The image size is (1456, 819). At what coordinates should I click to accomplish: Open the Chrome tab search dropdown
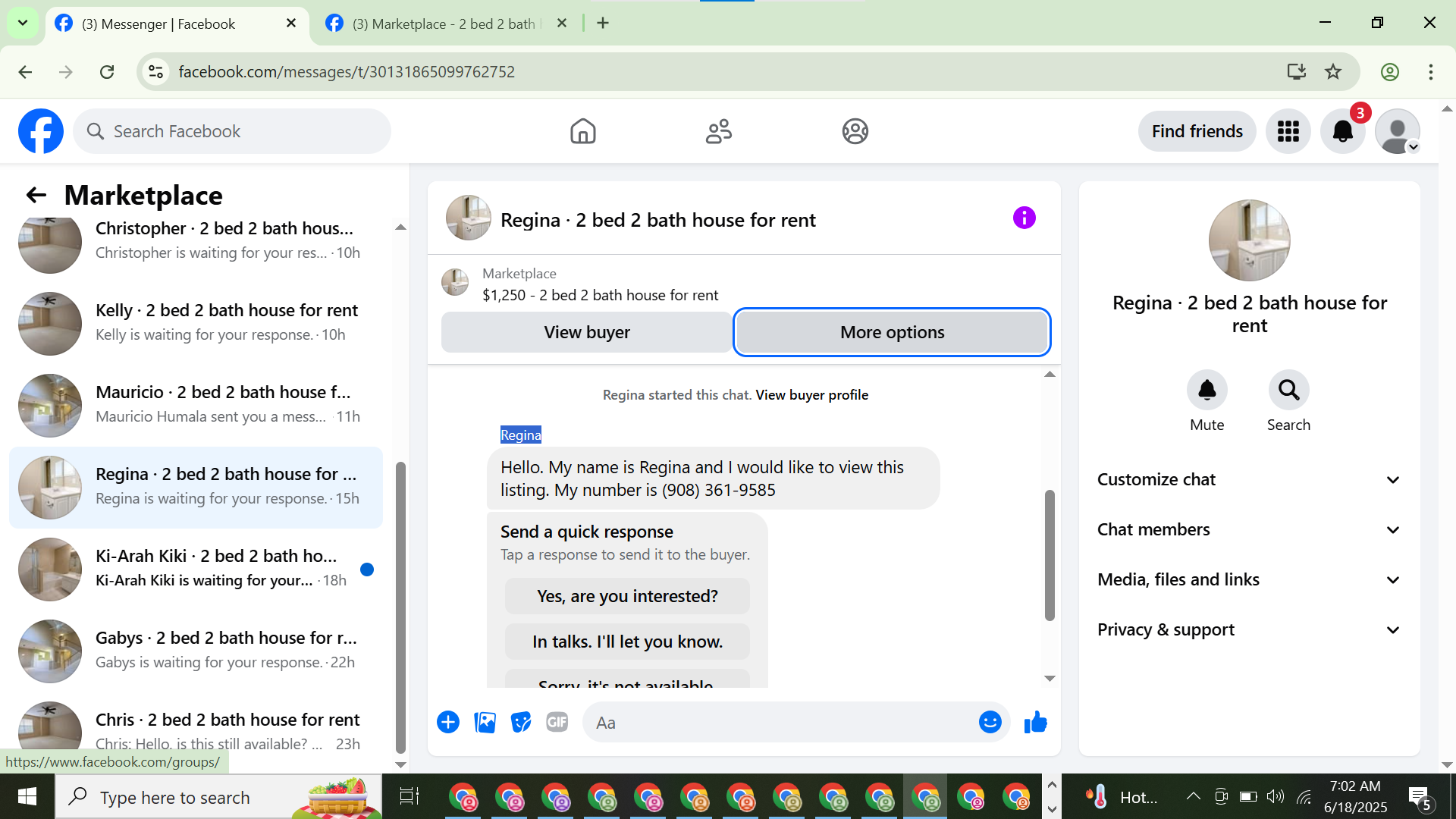point(23,23)
